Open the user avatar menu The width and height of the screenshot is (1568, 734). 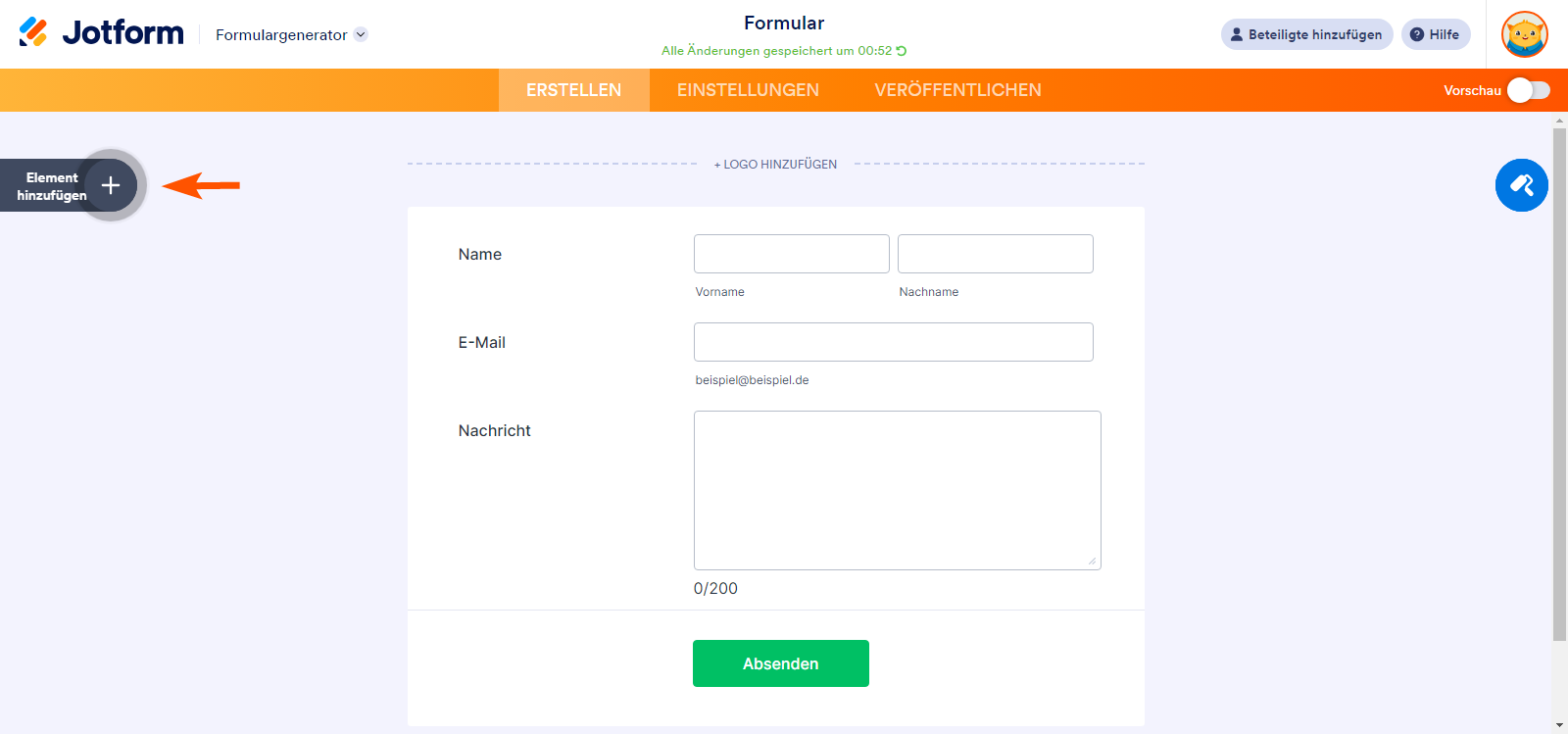point(1524,34)
